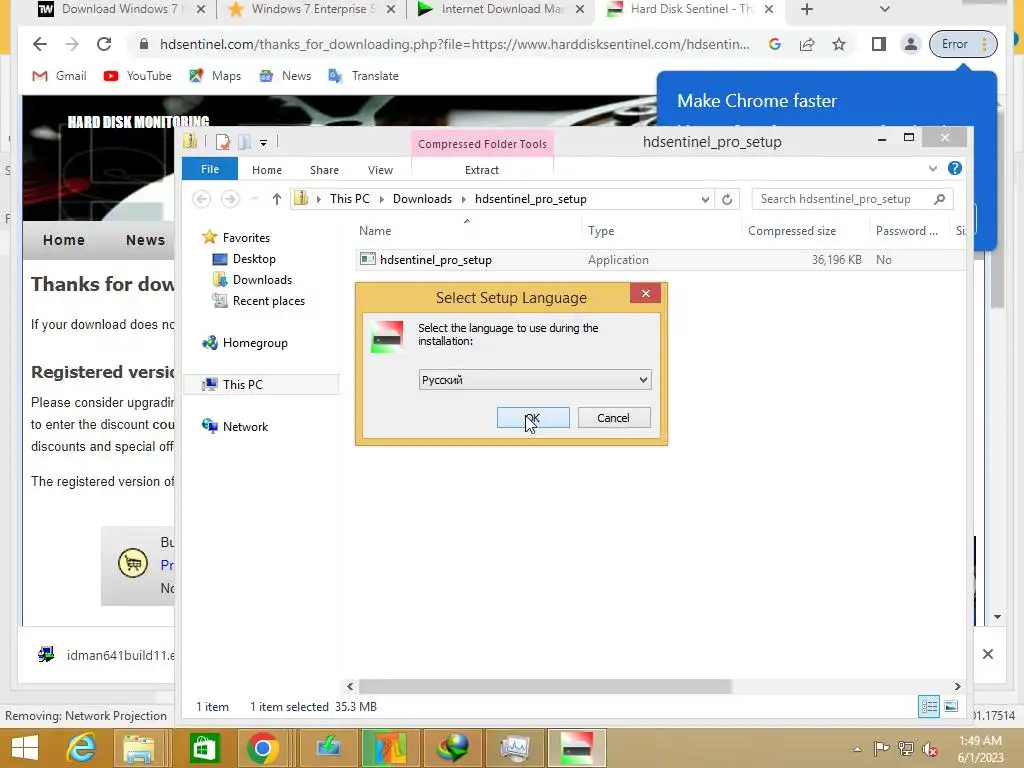Open the File tab in Explorer ribbon
Image resolution: width=1024 pixels, height=768 pixels.
(x=210, y=169)
